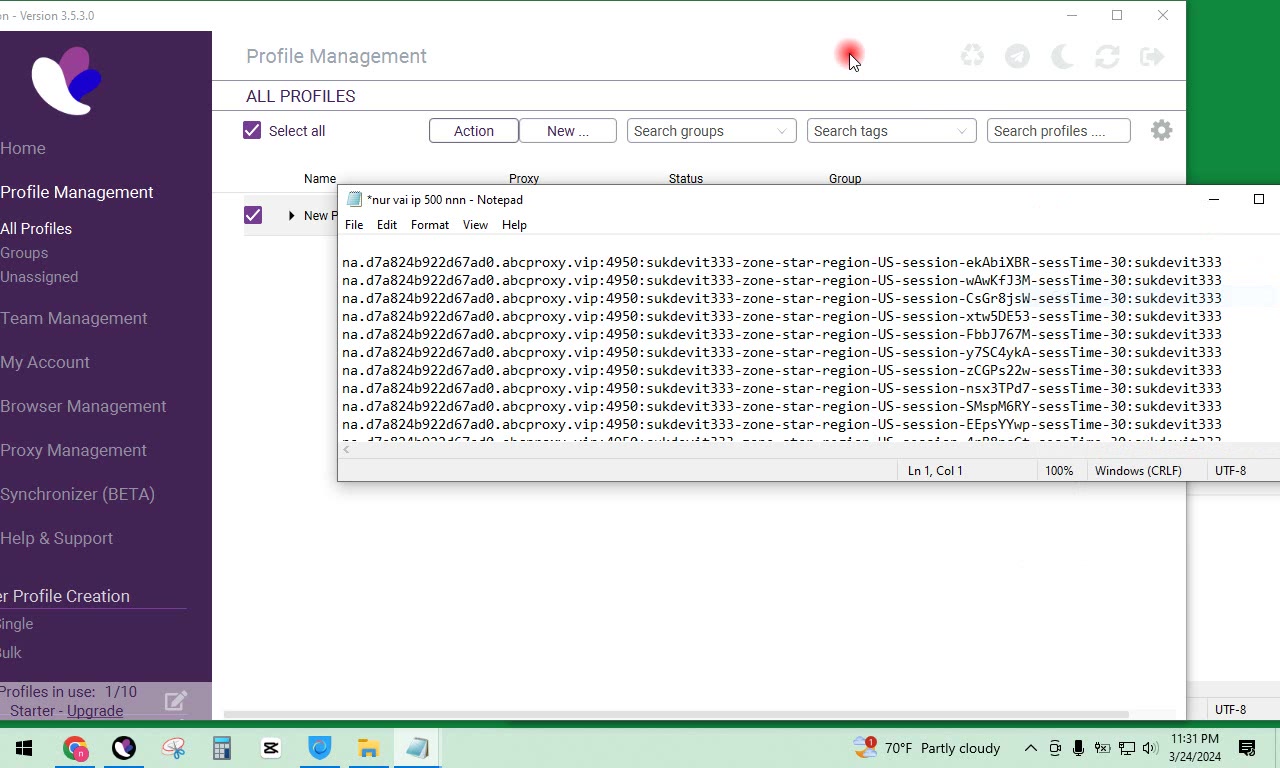Image resolution: width=1280 pixels, height=768 pixels.
Task: Click the Notepad horizontal scrollbar track
Action: point(810,451)
